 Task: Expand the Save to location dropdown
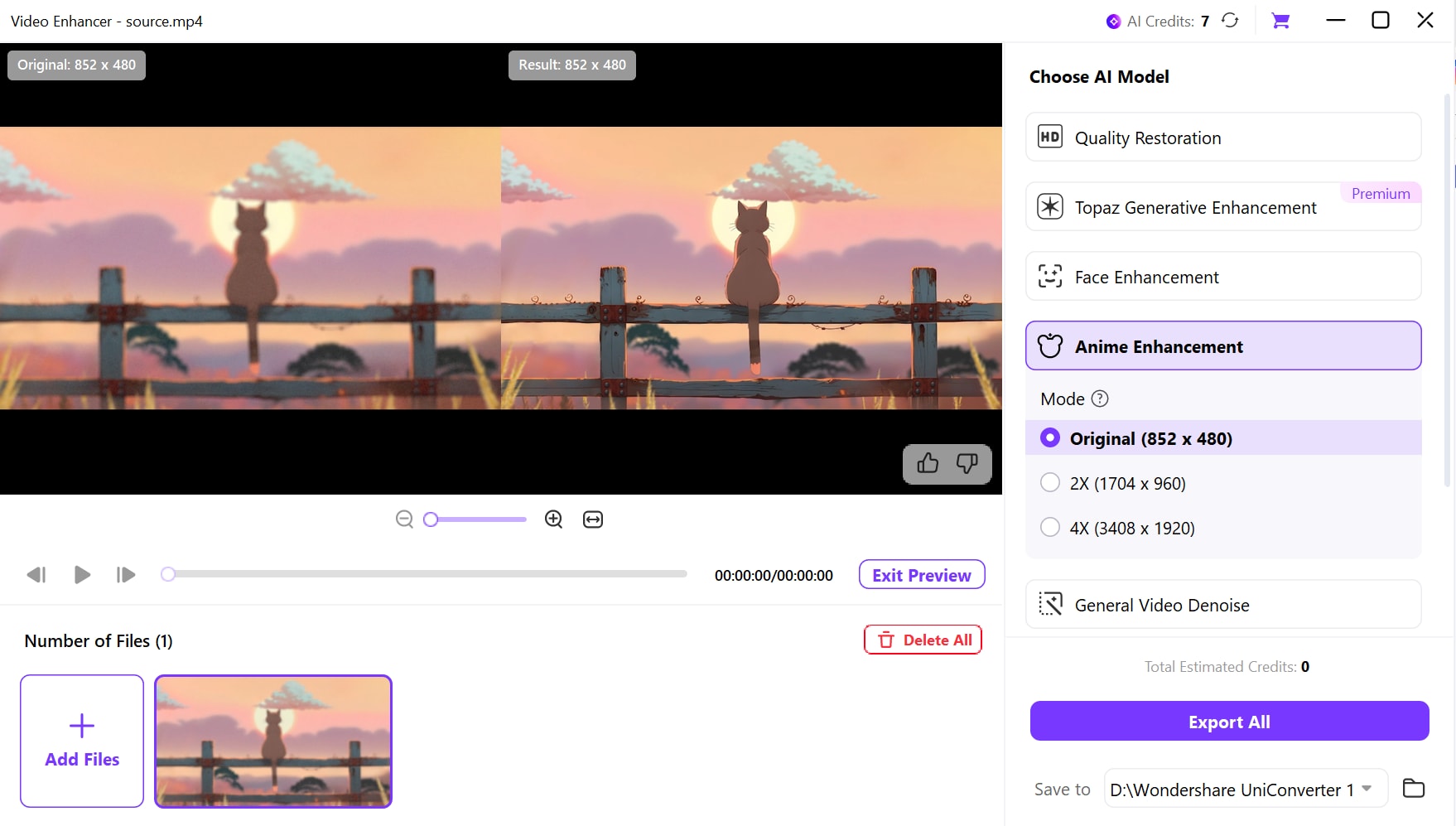click(x=1367, y=789)
